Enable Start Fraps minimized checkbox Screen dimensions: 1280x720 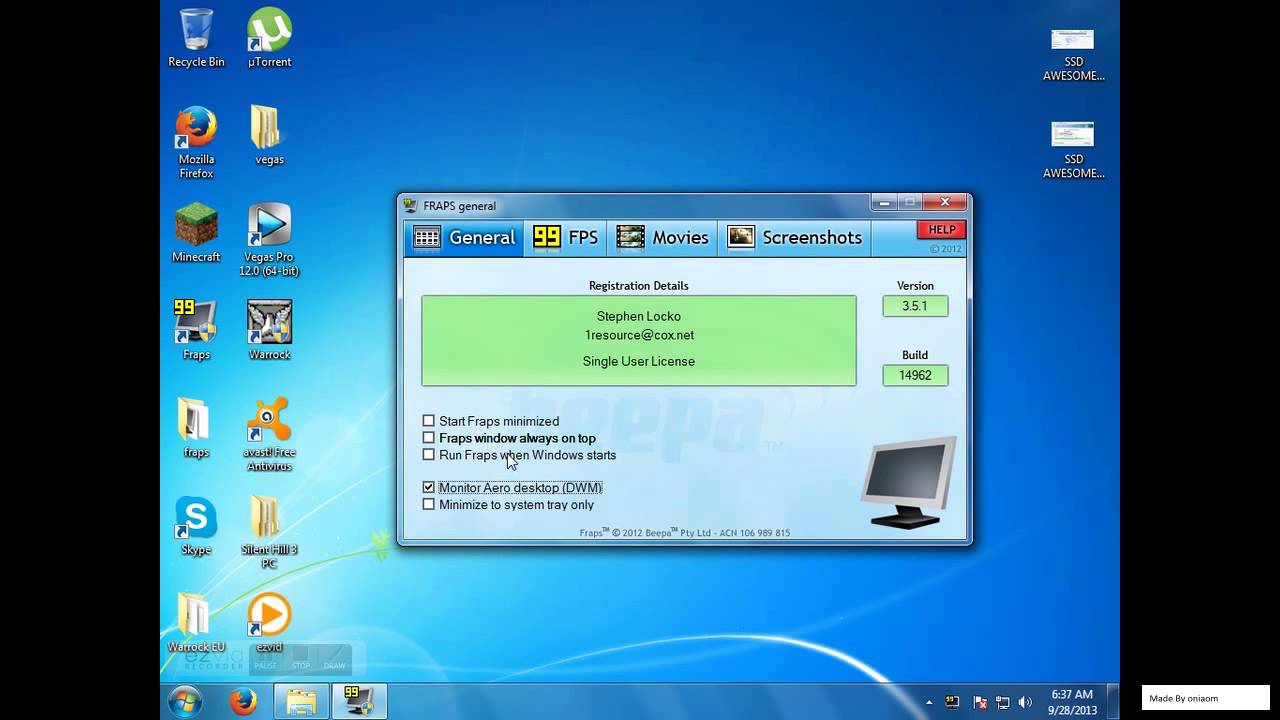pyautogui.click(x=429, y=421)
